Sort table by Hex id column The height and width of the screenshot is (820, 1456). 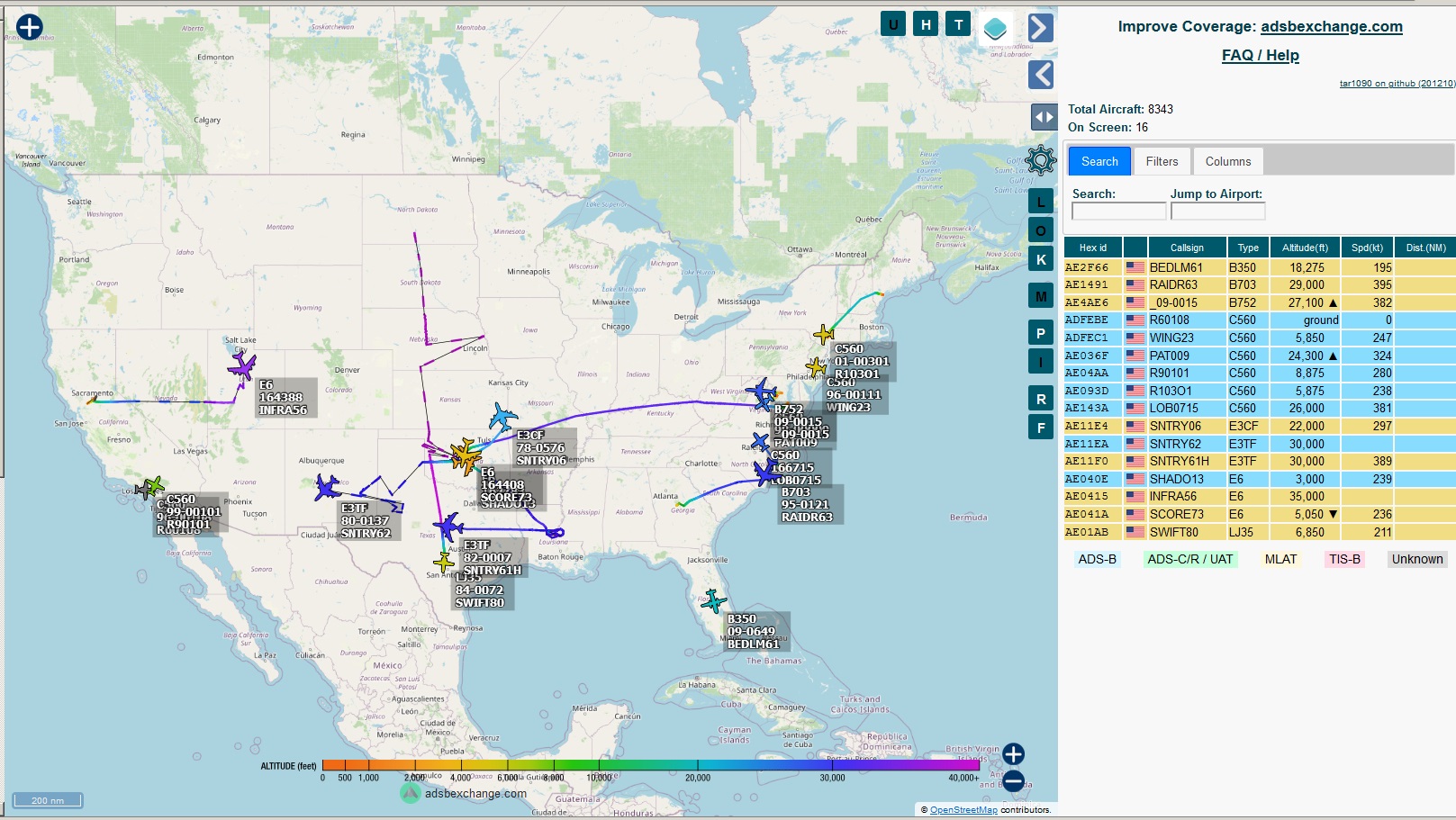(1092, 248)
